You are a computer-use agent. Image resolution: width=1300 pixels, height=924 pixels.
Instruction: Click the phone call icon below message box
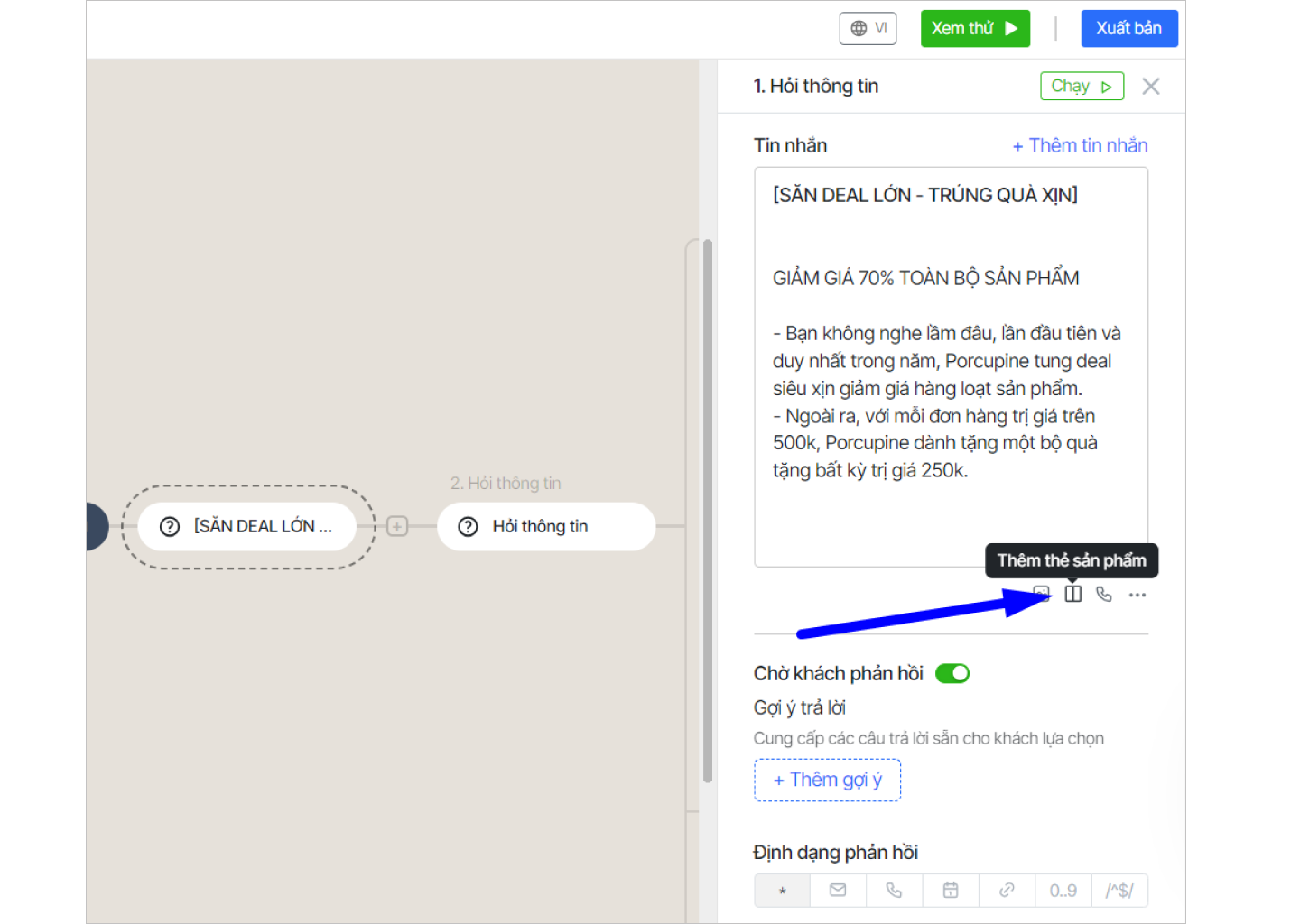coord(1104,594)
